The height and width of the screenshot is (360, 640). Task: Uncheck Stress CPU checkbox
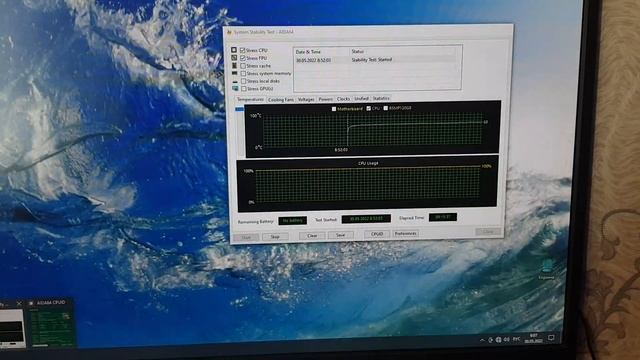click(x=242, y=50)
